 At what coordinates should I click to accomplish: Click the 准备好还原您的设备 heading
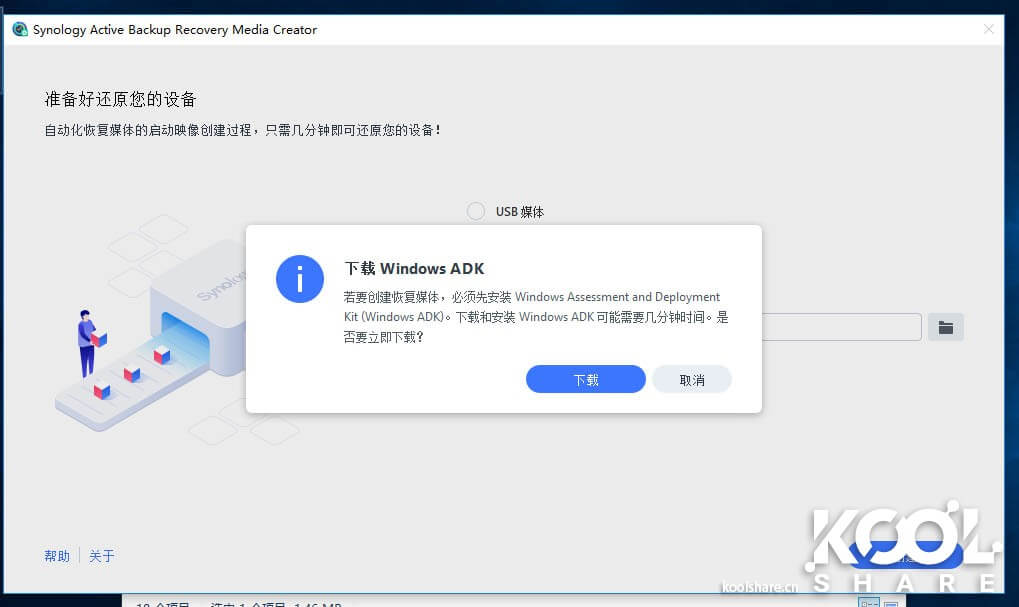(120, 99)
